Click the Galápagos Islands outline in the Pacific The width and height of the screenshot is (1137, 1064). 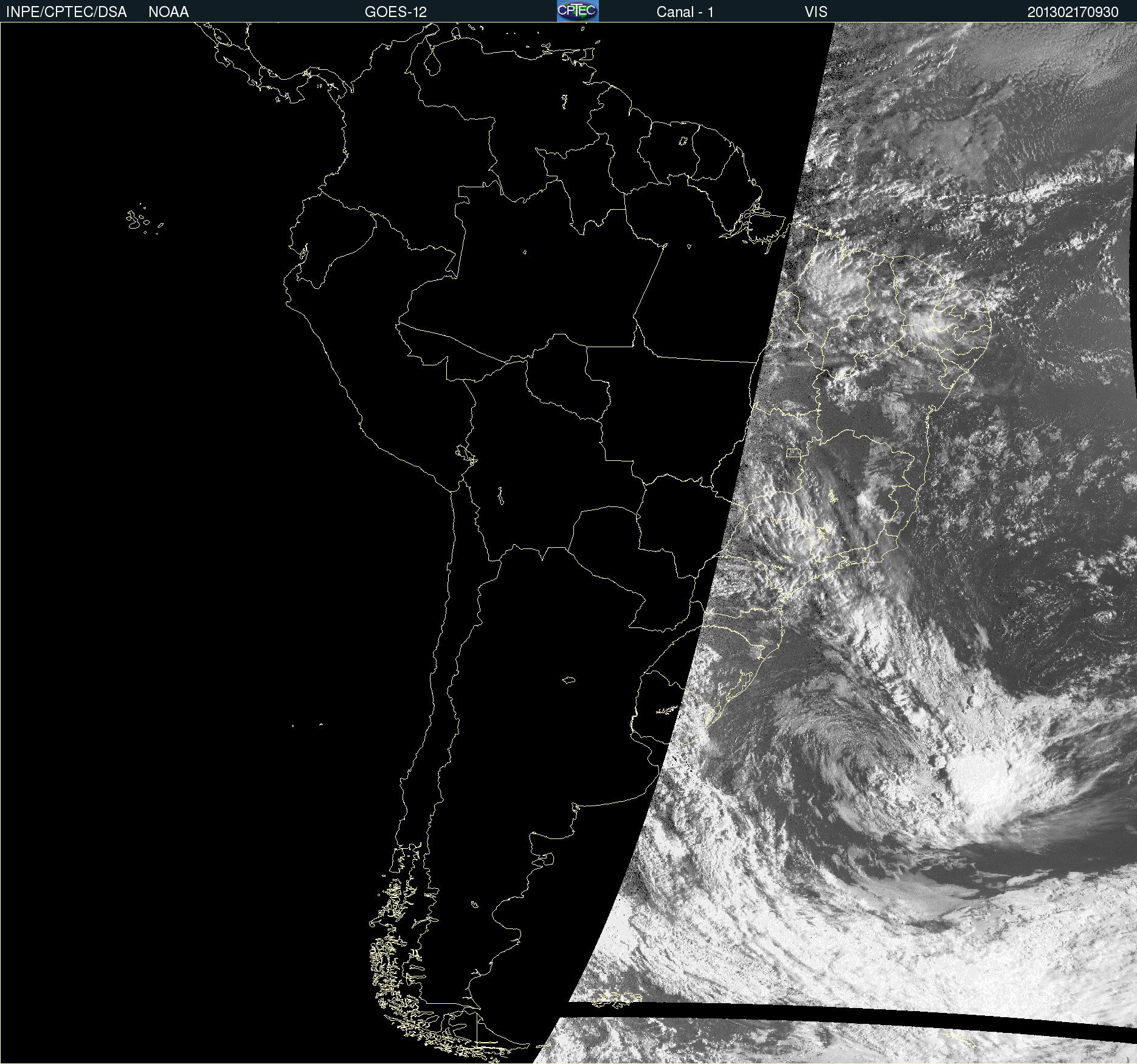coord(145,219)
